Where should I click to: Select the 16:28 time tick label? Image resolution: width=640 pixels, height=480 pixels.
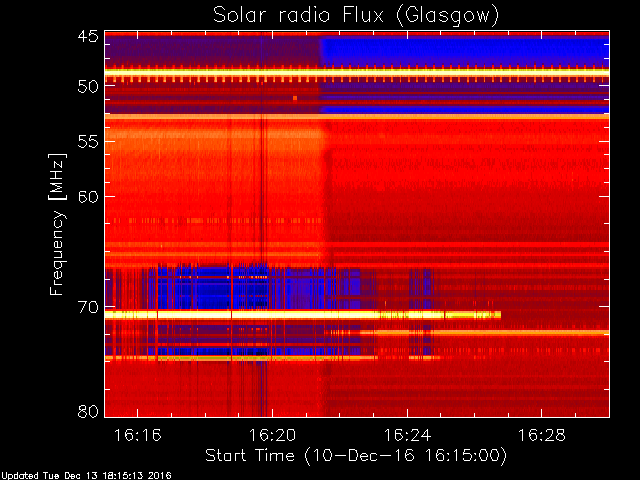pyautogui.click(x=542, y=436)
